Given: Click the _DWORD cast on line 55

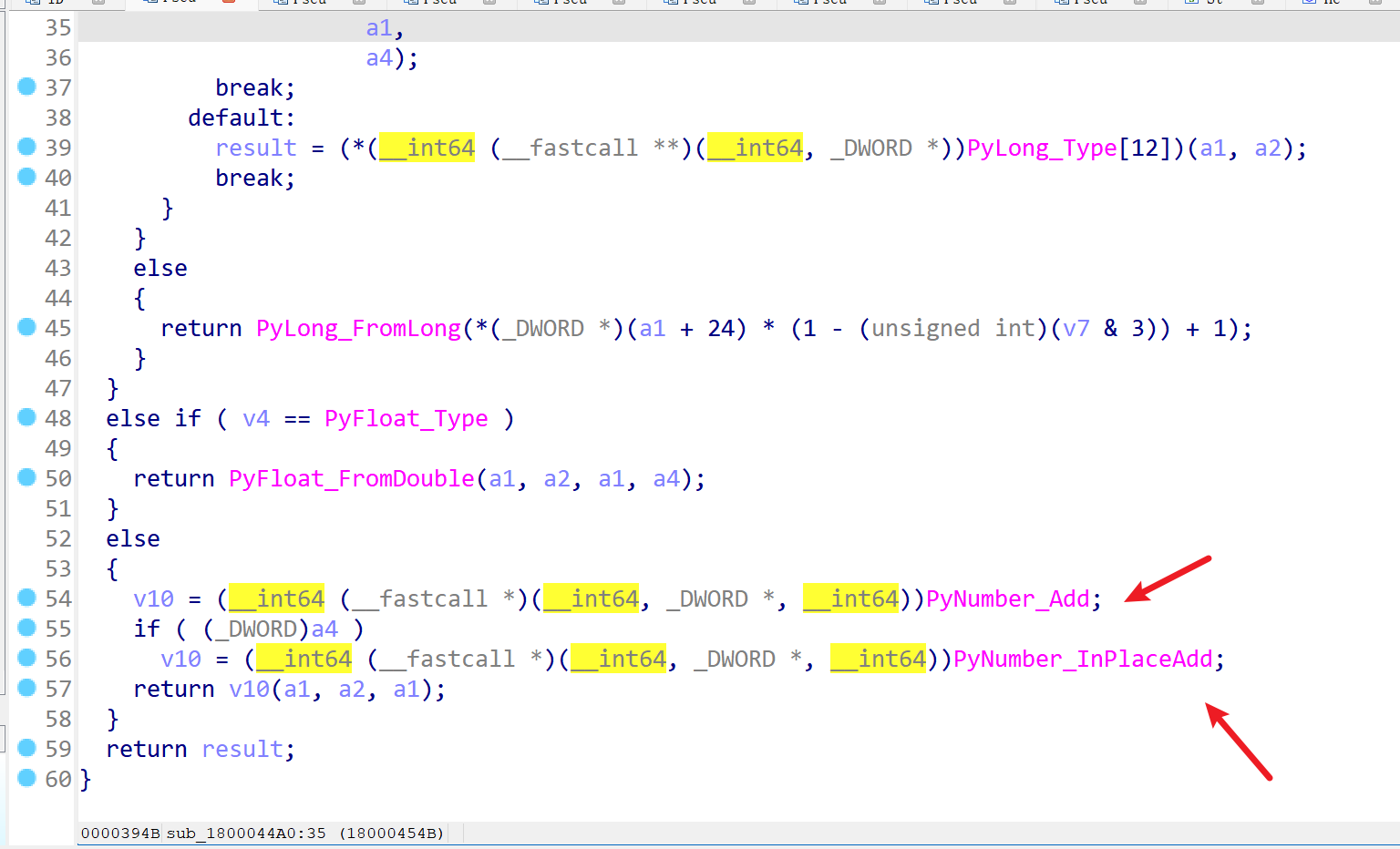Looking at the screenshot, I should pyautogui.click(x=256, y=629).
